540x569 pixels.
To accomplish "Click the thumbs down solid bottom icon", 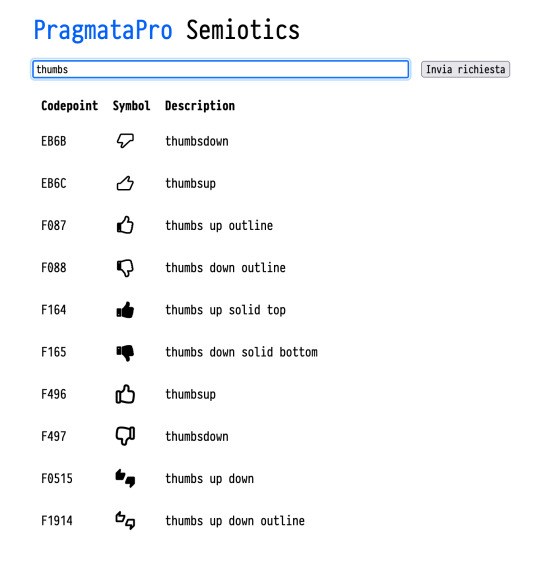I will (x=125, y=352).
